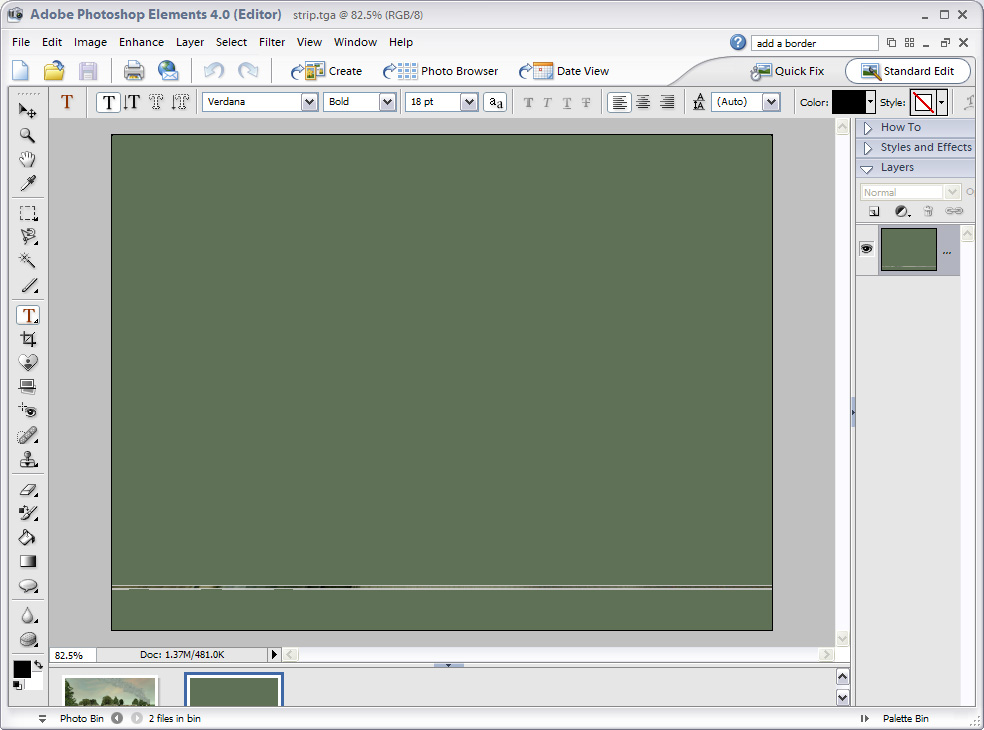Viewport: 984px width, 730px height.
Task: Select the Paint Bucket tool
Action: [28, 537]
